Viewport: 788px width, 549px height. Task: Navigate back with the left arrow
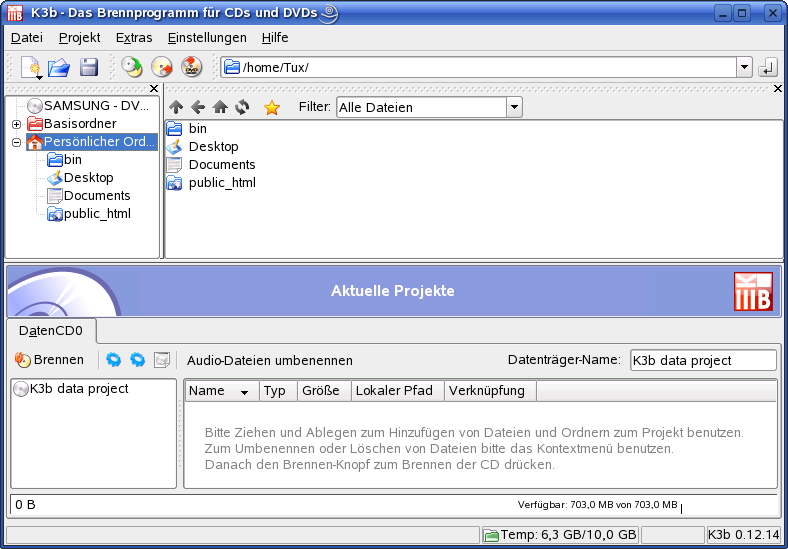pyautogui.click(x=198, y=107)
